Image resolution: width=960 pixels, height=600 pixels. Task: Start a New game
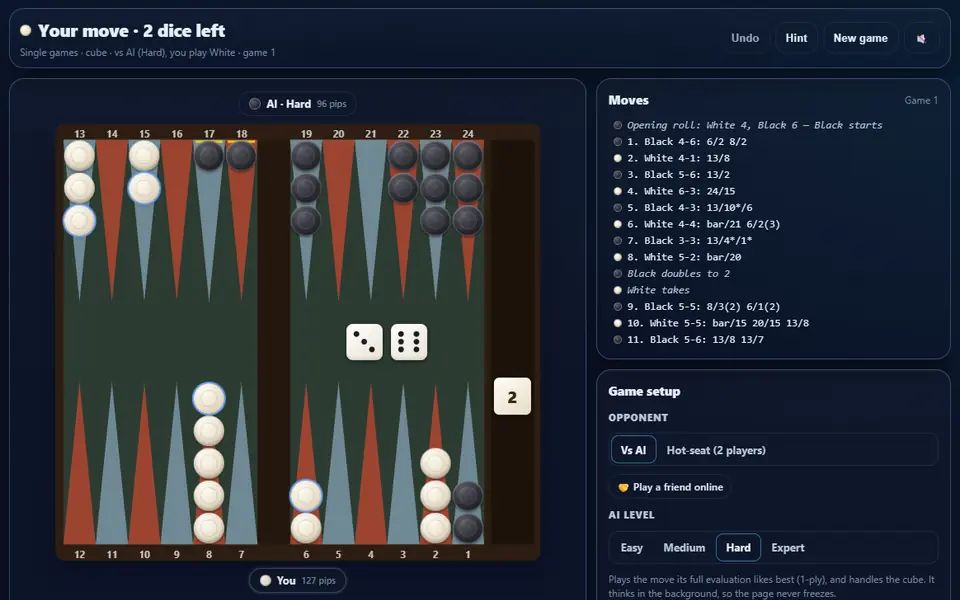(x=860, y=38)
